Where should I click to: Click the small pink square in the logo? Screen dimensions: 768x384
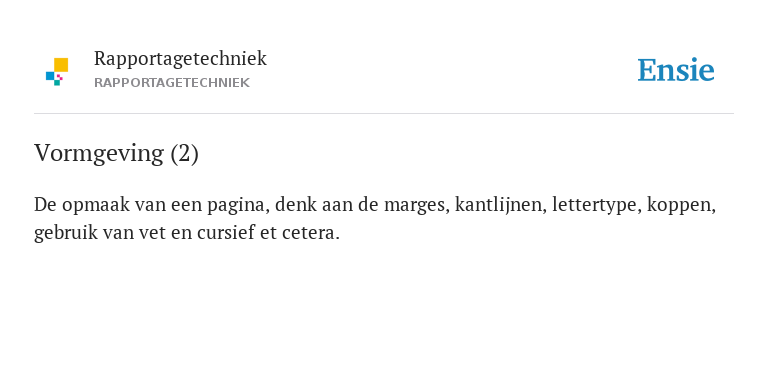pyautogui.click(x=60, y=77)
